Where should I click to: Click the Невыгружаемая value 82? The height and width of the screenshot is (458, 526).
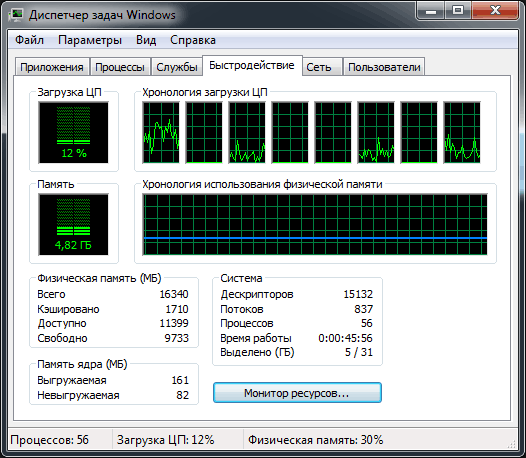coord(182,395)
